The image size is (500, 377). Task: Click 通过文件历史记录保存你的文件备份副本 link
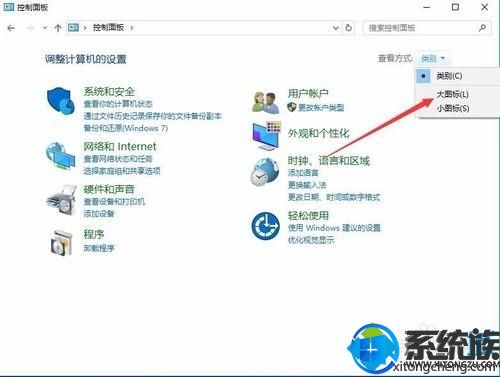coord(153,116)
